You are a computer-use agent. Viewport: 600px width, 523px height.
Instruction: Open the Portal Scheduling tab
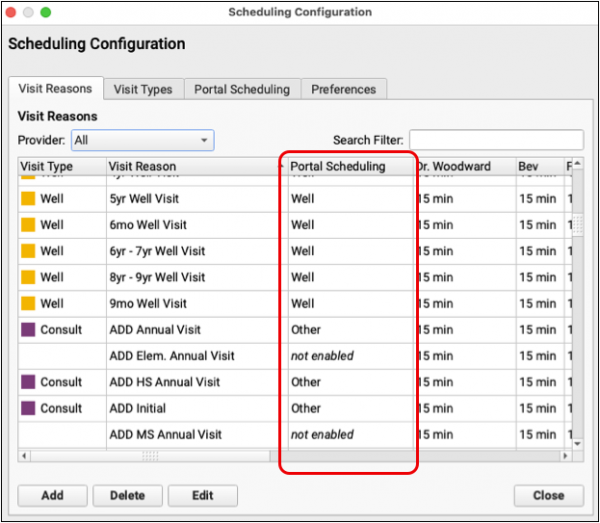(x=242, y=89)
